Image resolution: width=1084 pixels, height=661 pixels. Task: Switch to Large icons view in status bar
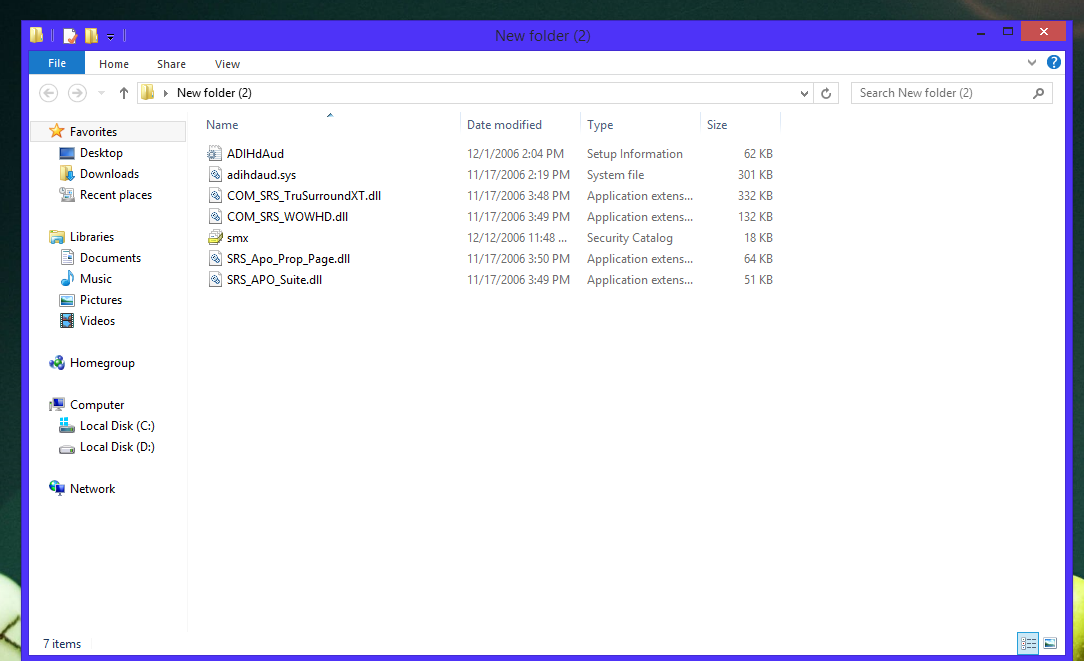coord(1049,644)
